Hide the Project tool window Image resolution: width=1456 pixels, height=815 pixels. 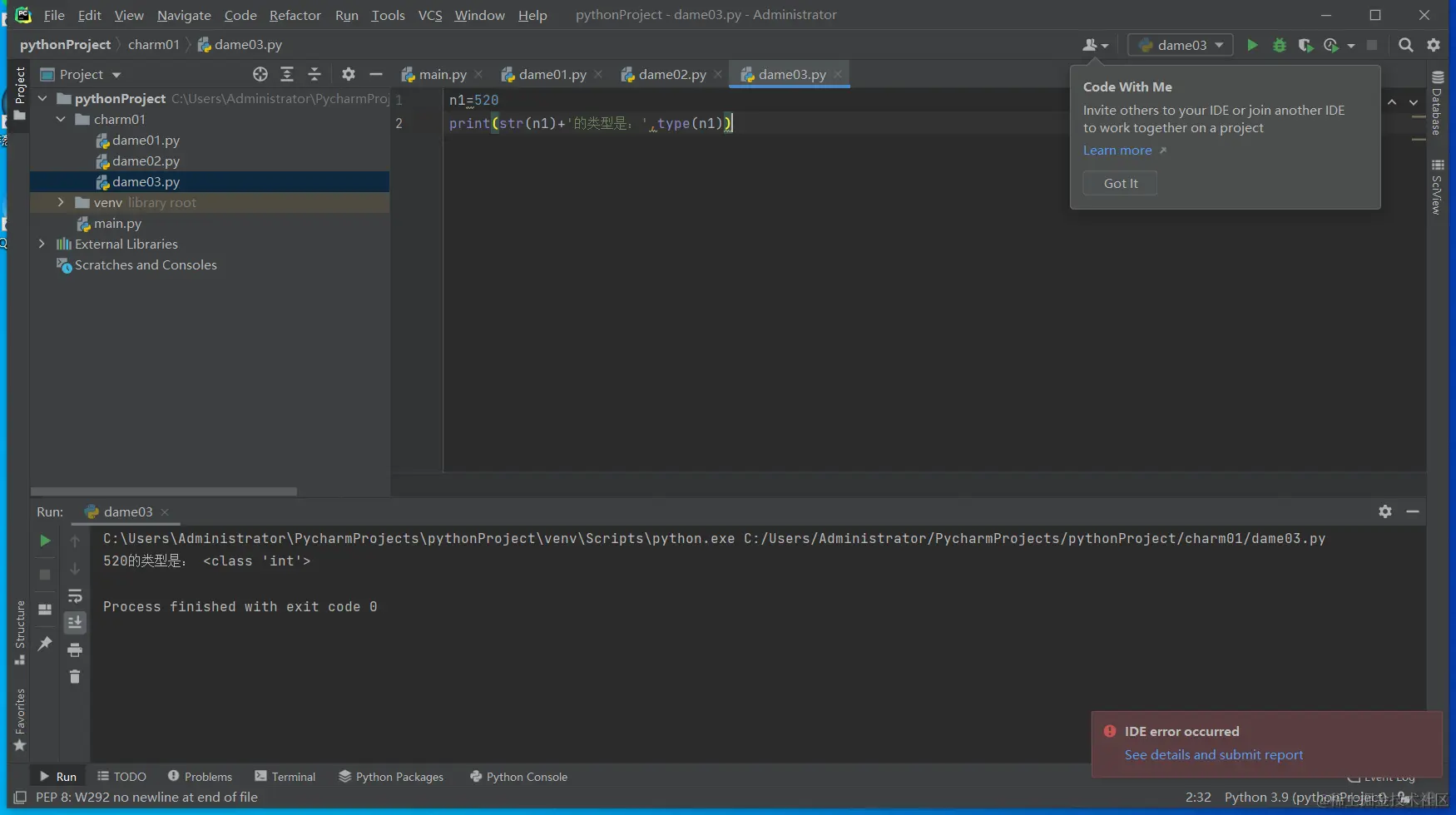click(x=376, y=74)
